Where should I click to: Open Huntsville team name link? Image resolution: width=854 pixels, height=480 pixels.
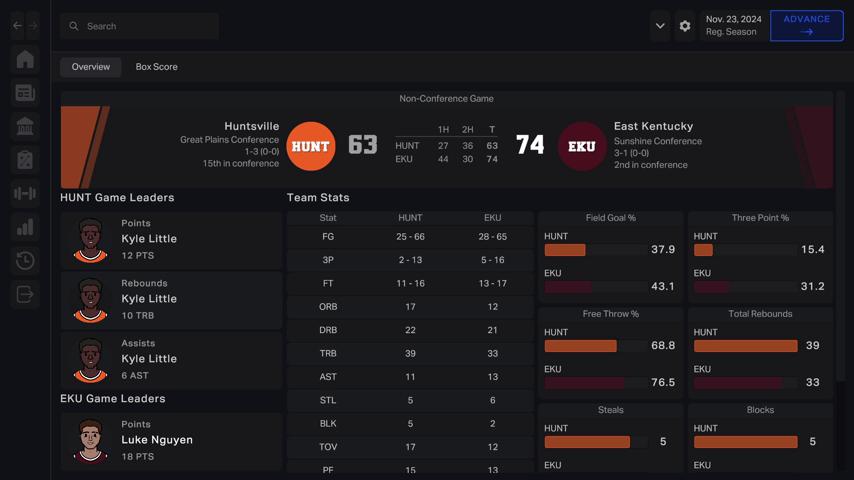(x=252, y=126)
